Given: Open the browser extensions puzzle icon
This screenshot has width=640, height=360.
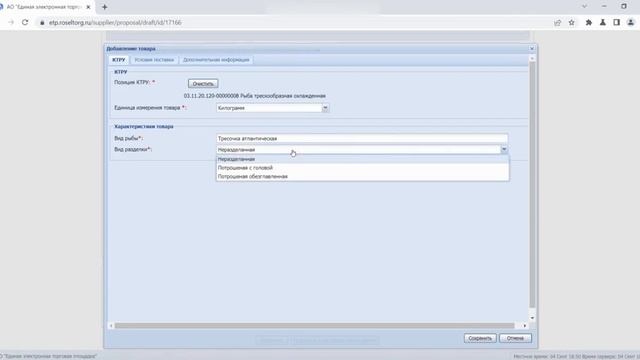Looking at the screenshot, I should click(589, 22).
